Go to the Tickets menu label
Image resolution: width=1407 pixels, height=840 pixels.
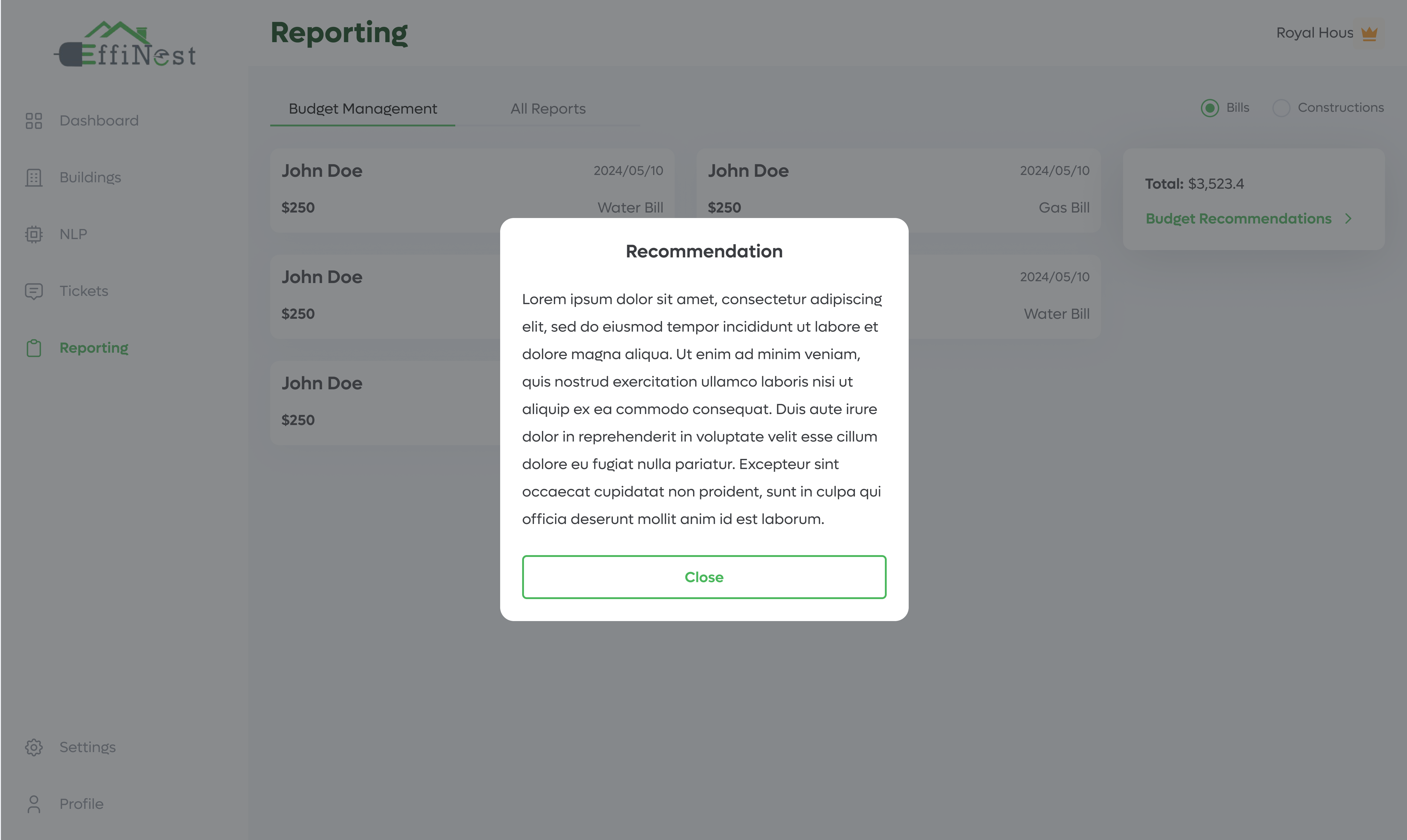click(84, 291)
